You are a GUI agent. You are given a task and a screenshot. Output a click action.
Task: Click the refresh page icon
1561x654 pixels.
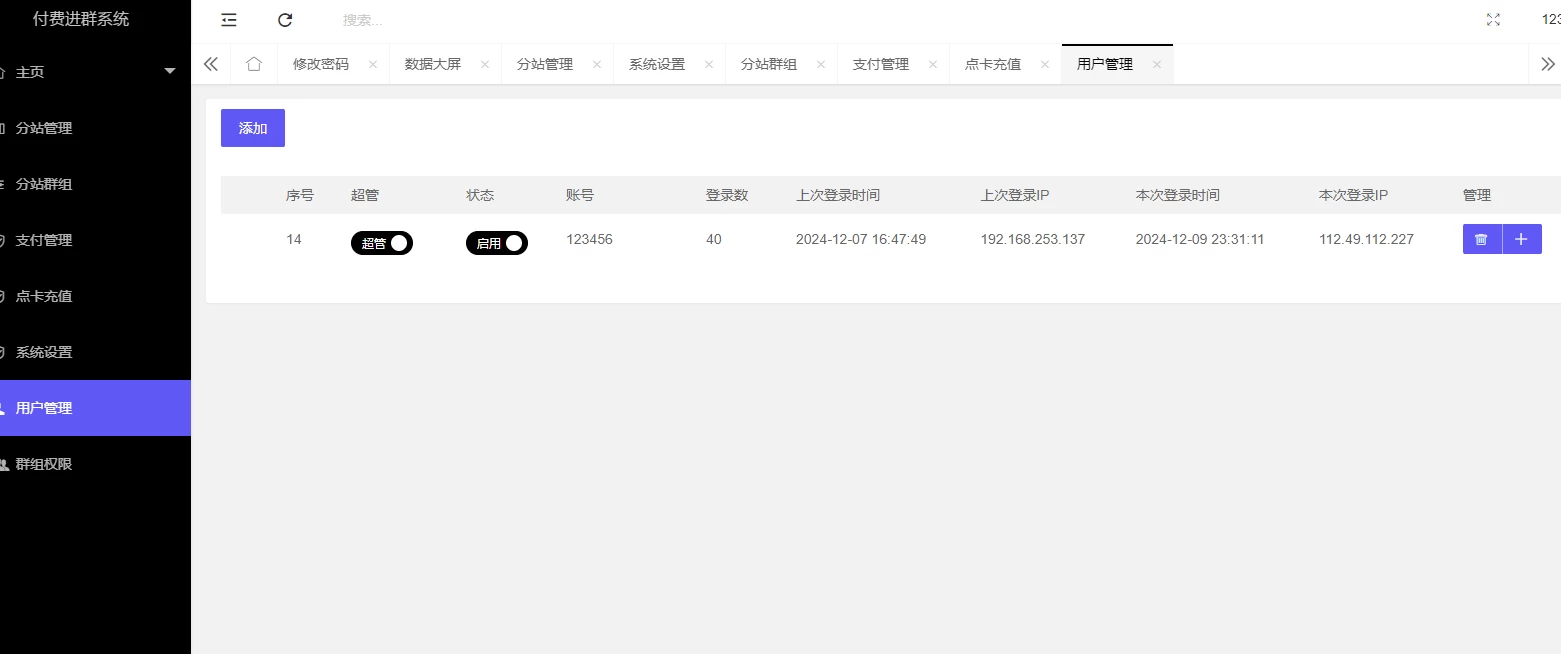click(x=285, y=20)
